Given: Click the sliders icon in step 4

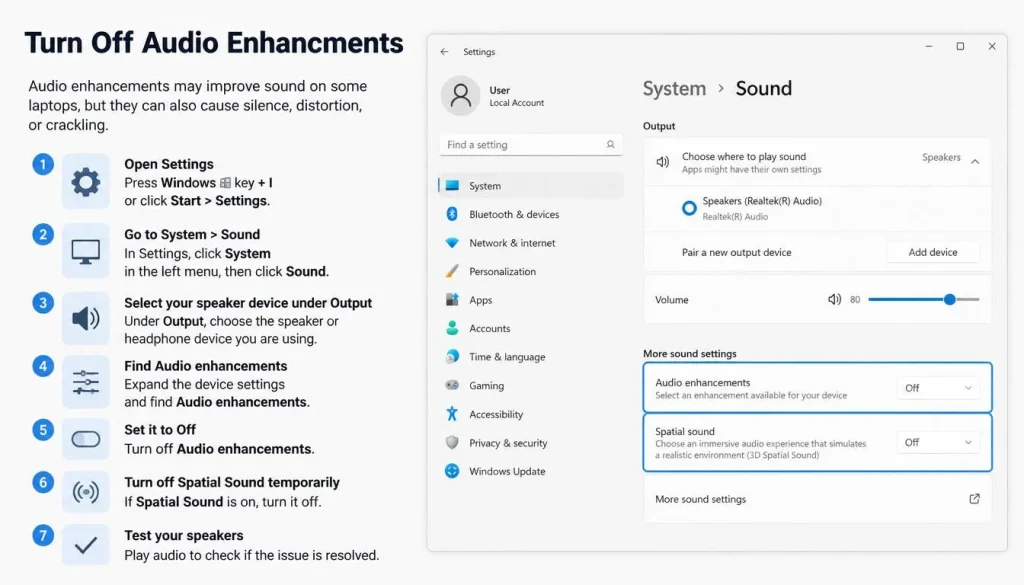Looking at the screenshot, I should click(86, 382).
